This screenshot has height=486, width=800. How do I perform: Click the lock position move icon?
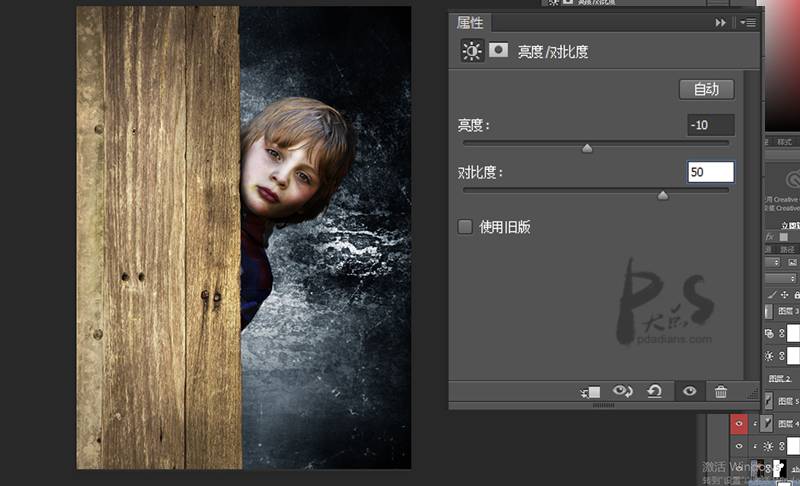[x=785, y=295]
